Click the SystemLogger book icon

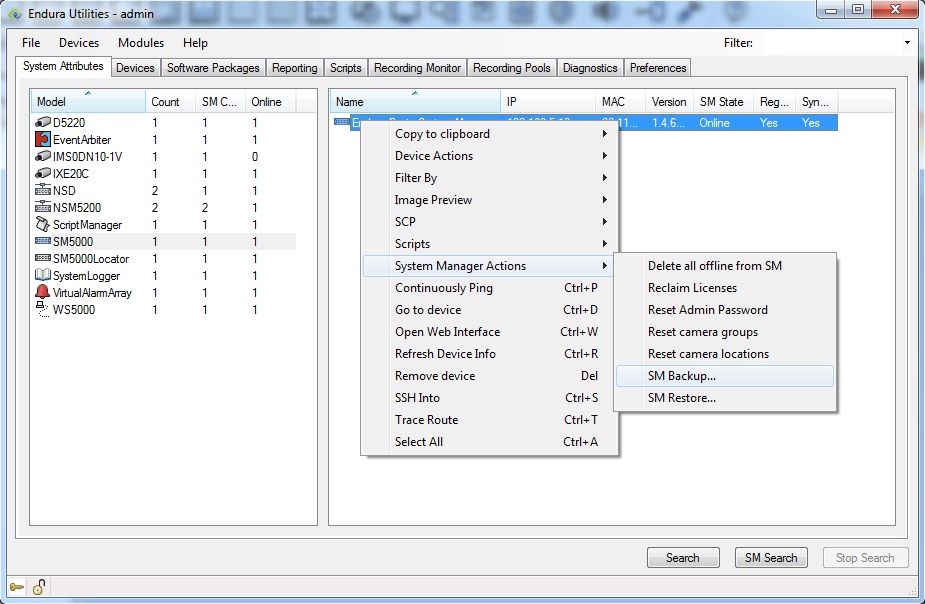43,276
